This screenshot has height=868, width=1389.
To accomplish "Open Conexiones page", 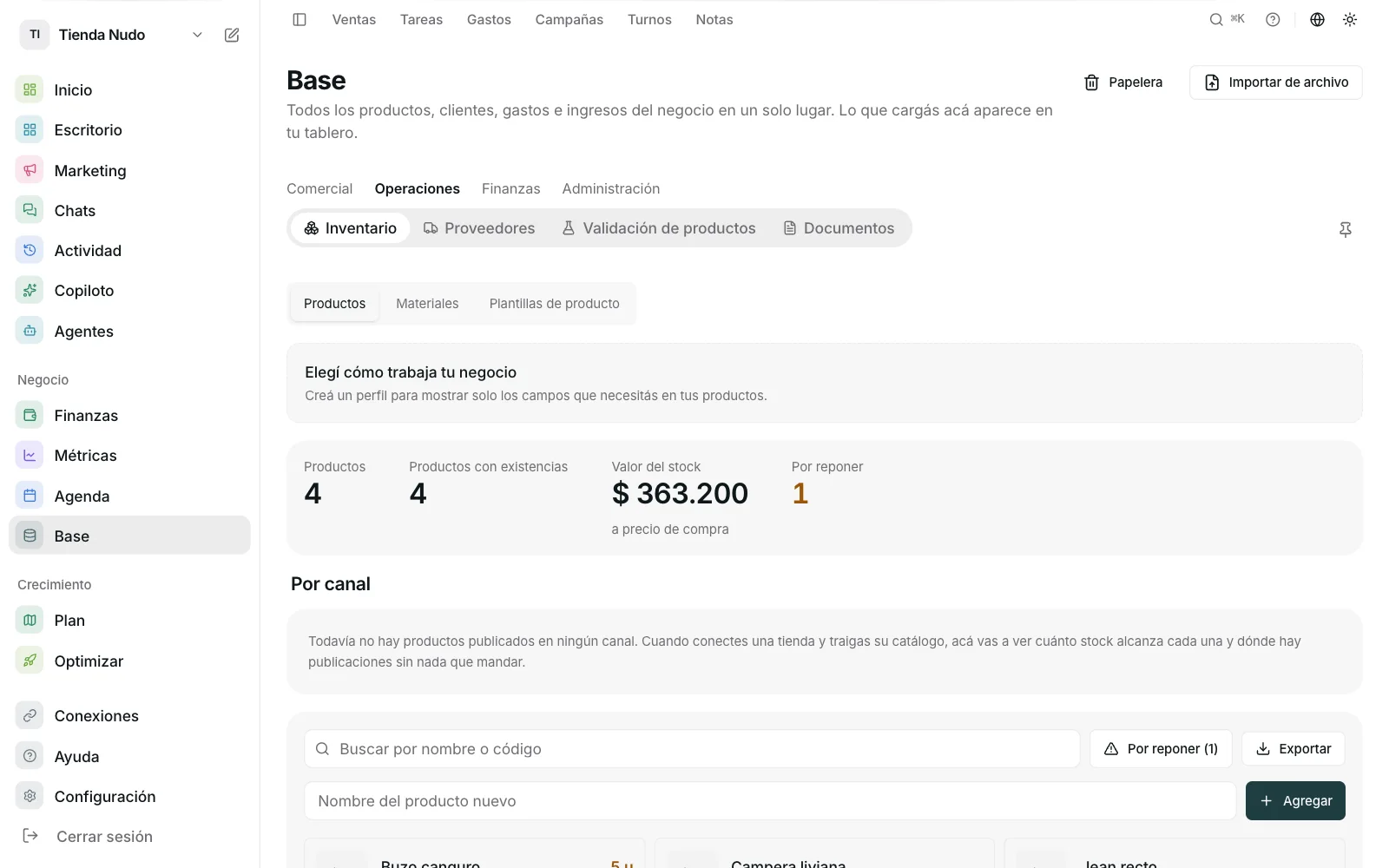I will (x=129, y=715).
